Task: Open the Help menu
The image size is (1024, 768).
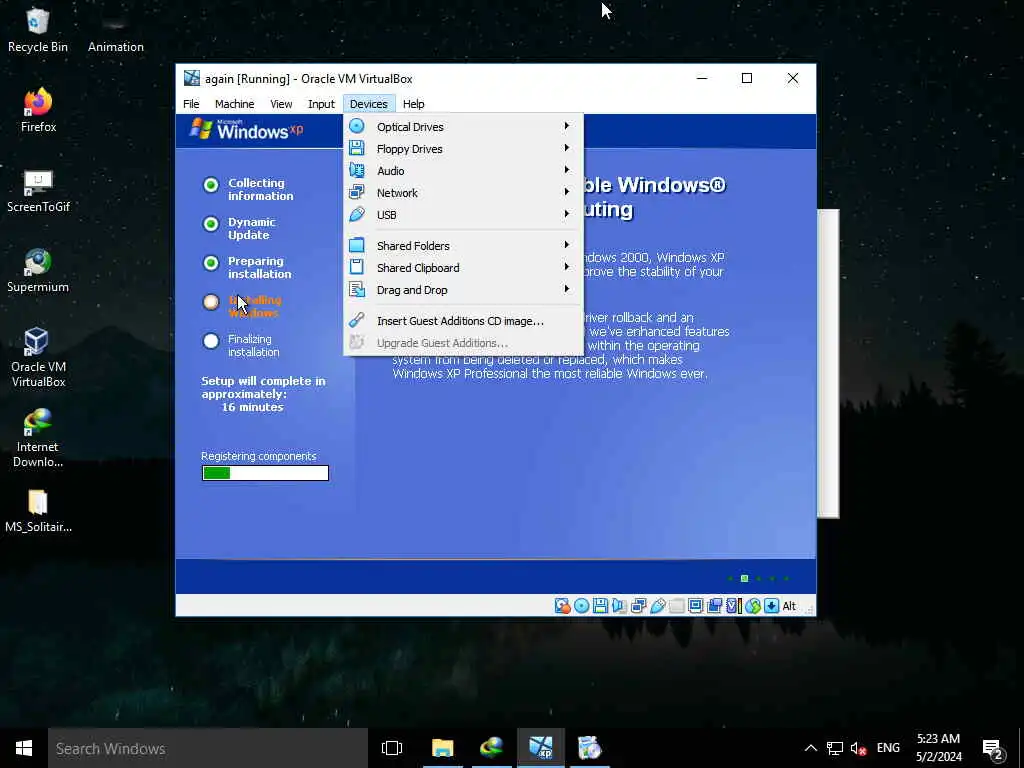Action: (413, 104)
